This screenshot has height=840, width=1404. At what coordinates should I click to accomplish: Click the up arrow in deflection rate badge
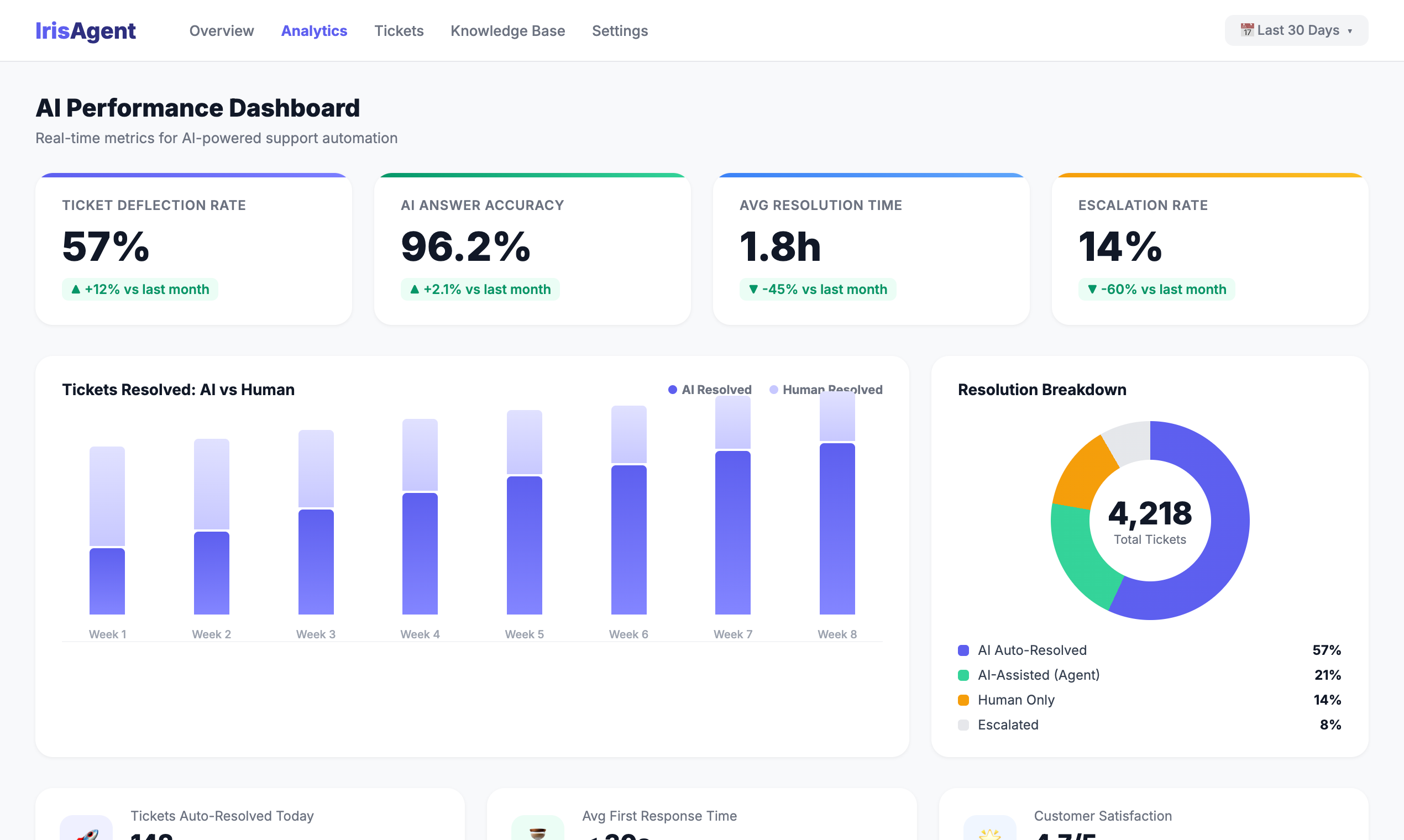pyautogui.click(x=76, y=289)
